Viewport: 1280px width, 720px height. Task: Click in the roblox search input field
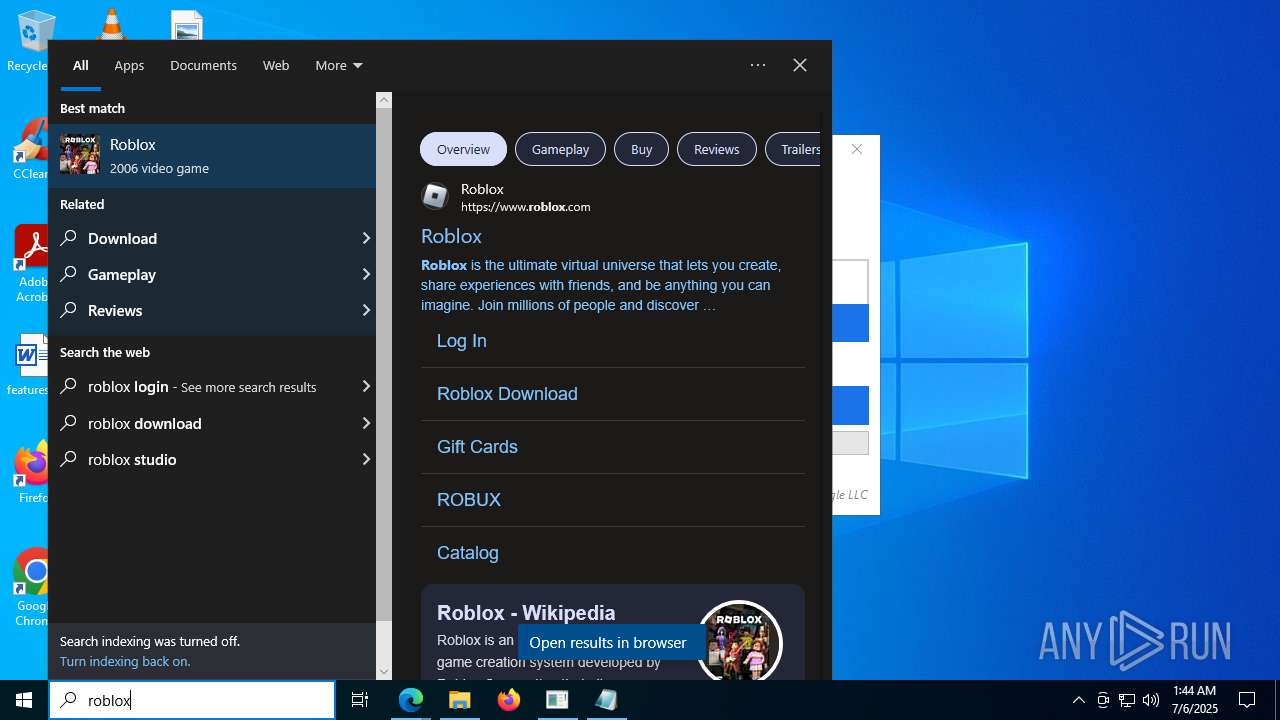point(192,700)
